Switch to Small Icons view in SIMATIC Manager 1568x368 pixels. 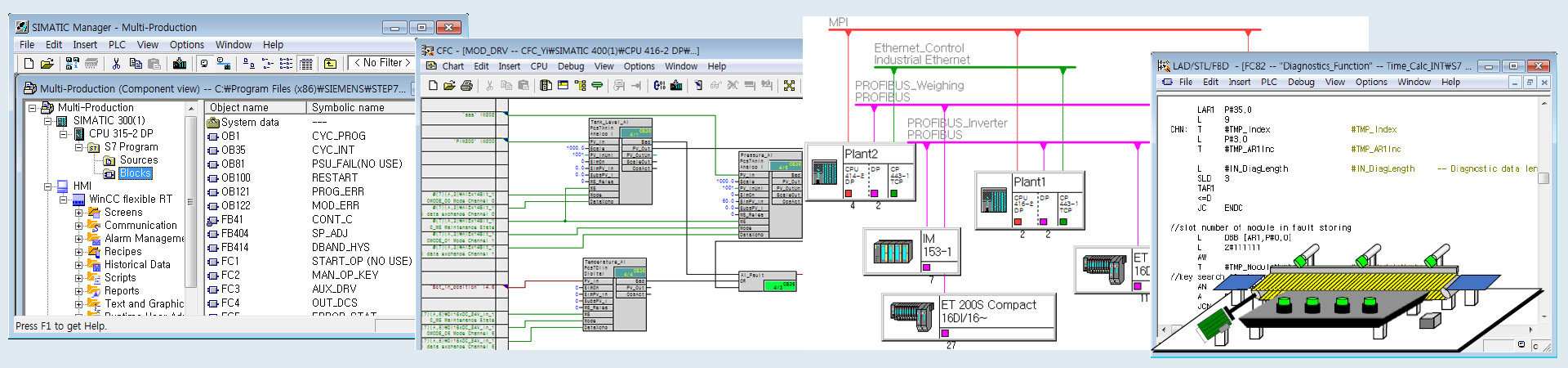tap(267, 64)
